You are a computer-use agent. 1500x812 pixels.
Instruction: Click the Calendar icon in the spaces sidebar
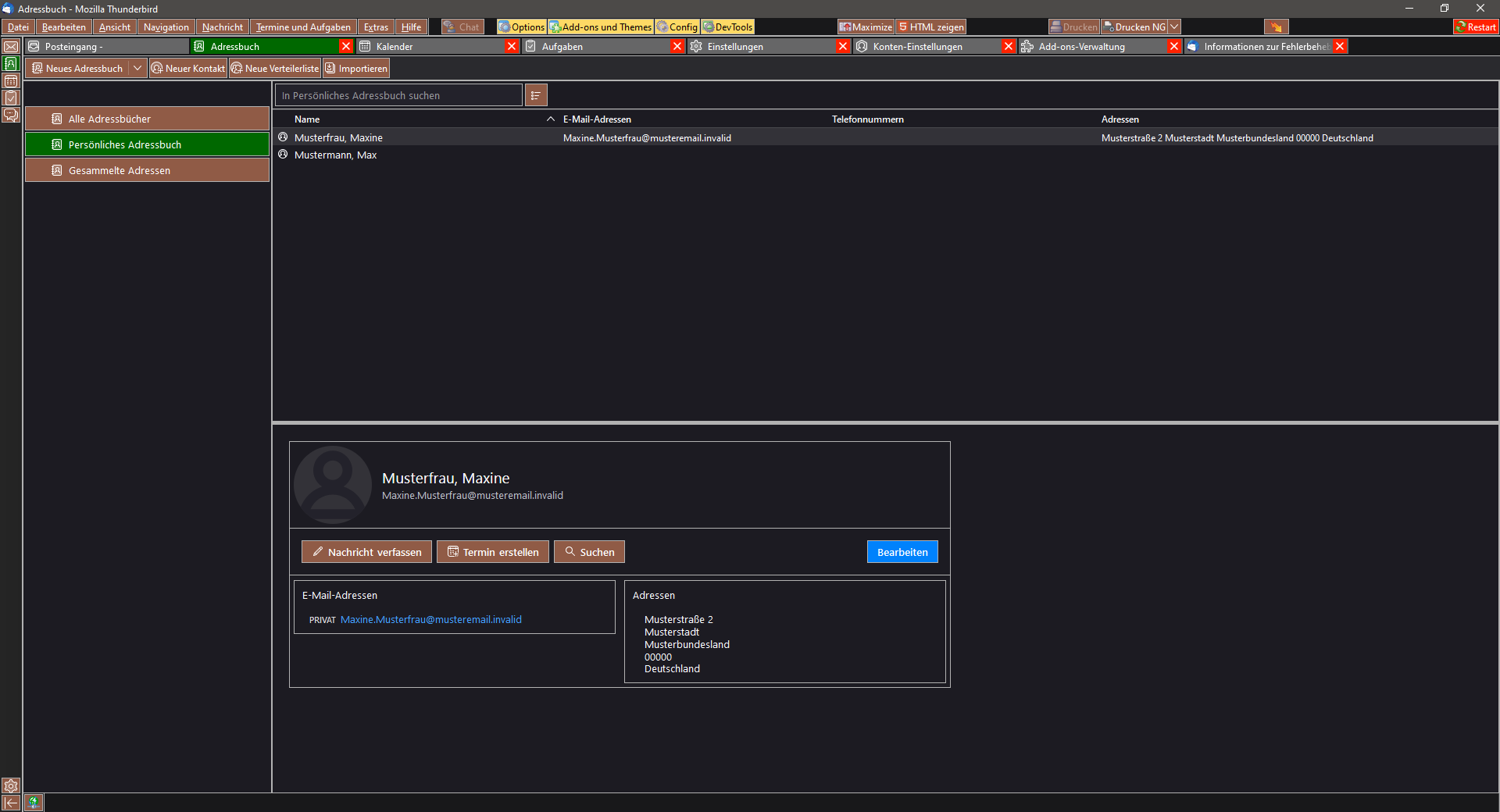(x=11, y=81)
